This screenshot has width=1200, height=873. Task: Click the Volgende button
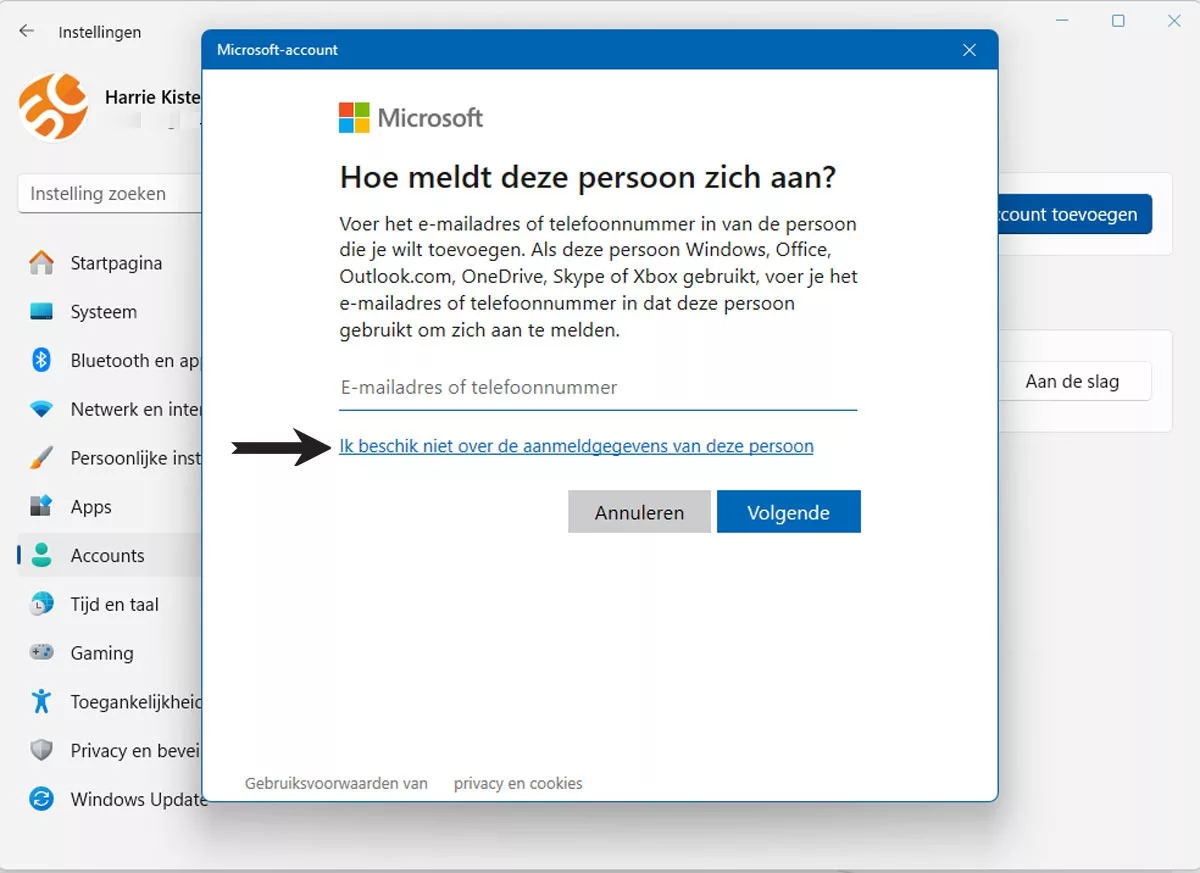[788, 512]
